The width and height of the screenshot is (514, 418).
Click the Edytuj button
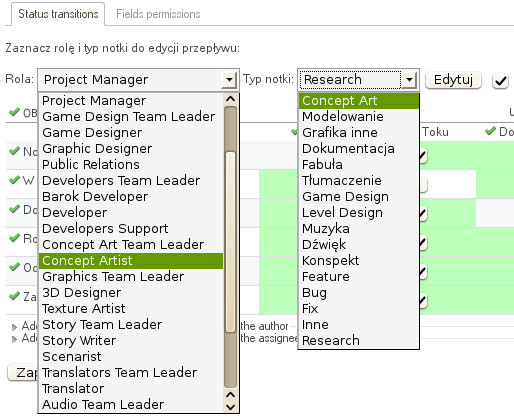453,80
